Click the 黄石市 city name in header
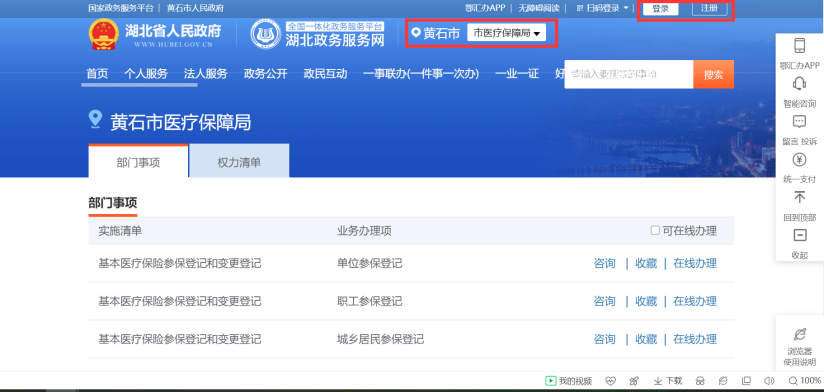The image size is (824, 392). (x=441, y=33)
